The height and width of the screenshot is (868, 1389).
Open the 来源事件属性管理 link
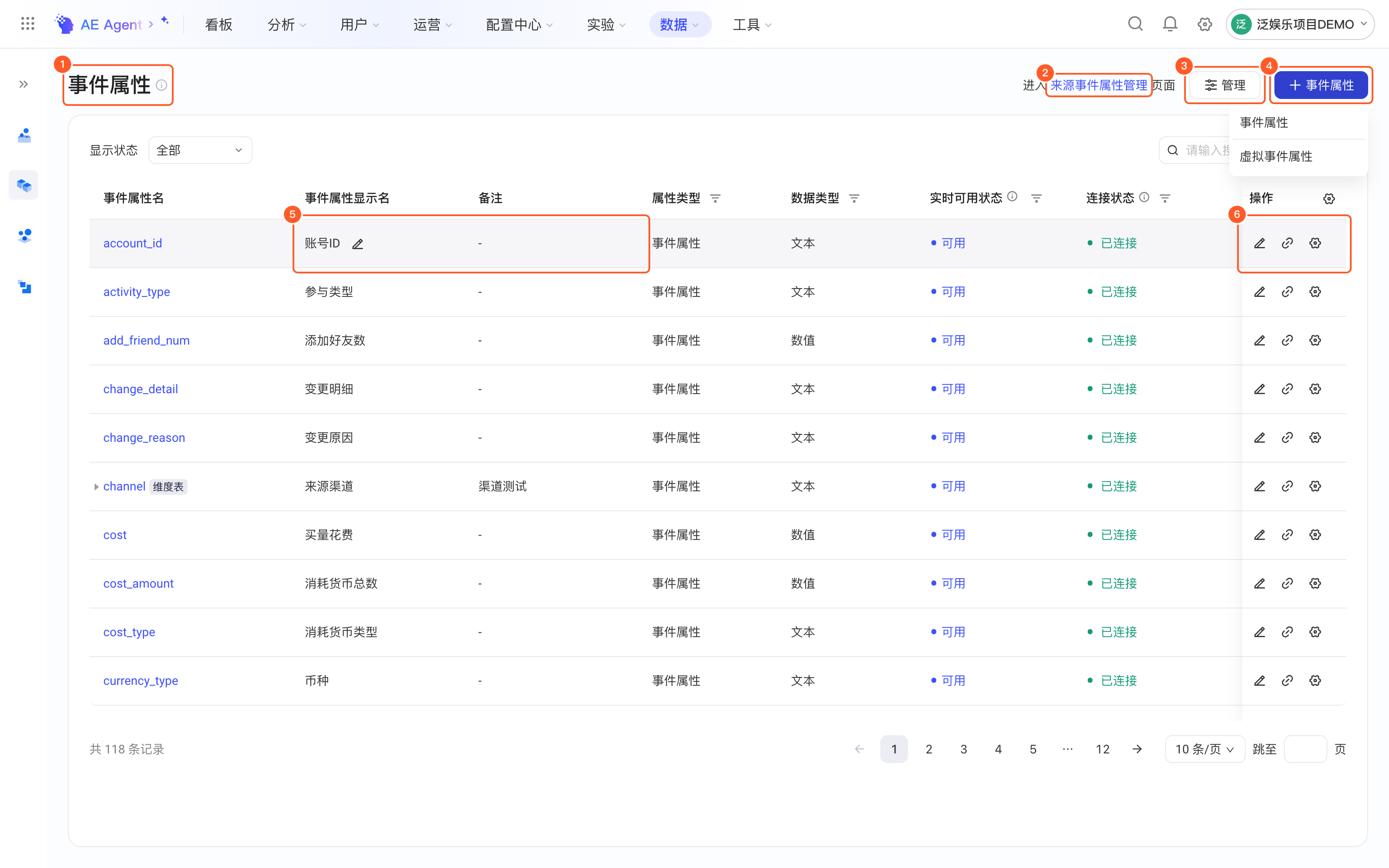[x=1099, y=85]
